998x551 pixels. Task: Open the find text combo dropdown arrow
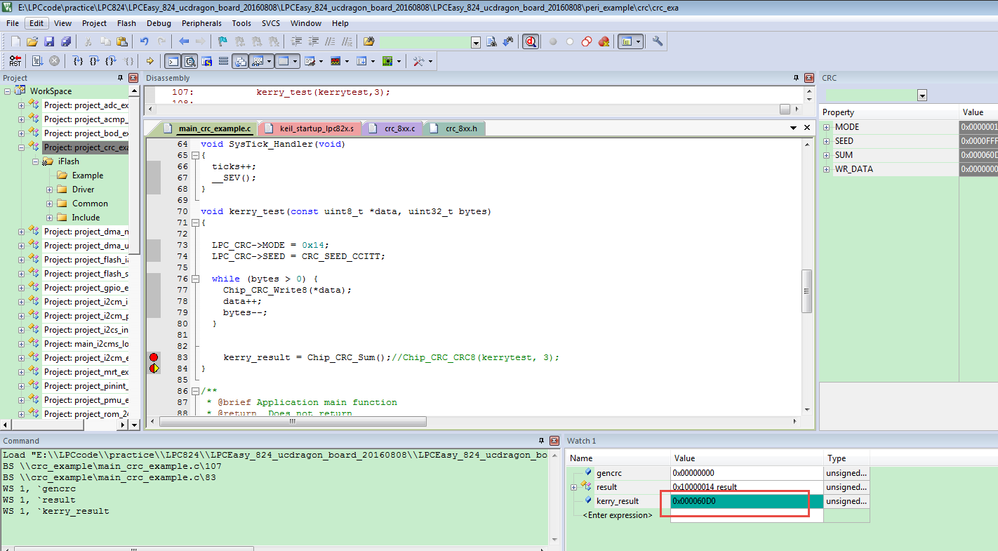(x=475, y=42)
